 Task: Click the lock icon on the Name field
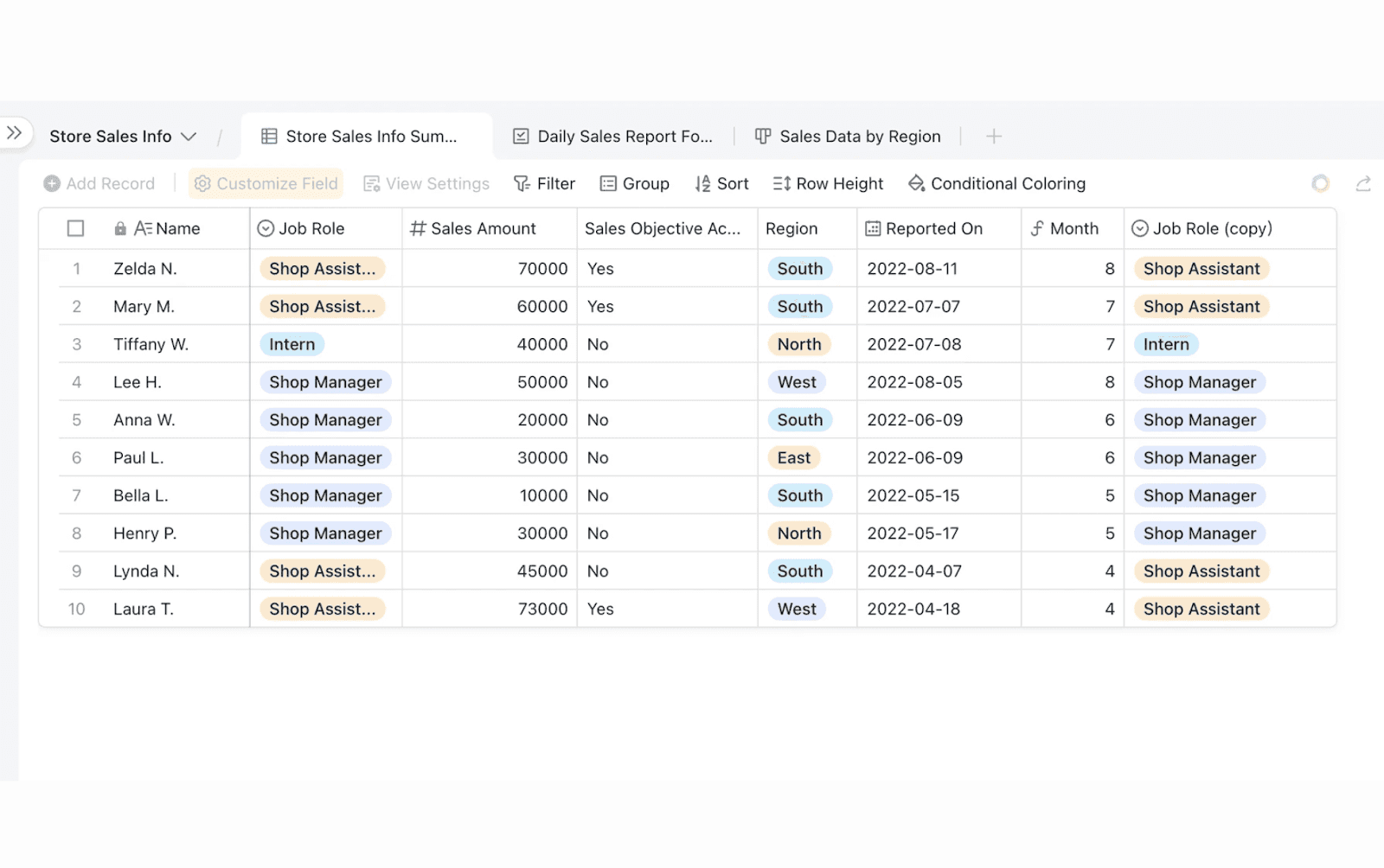click(x=119, y=228)
